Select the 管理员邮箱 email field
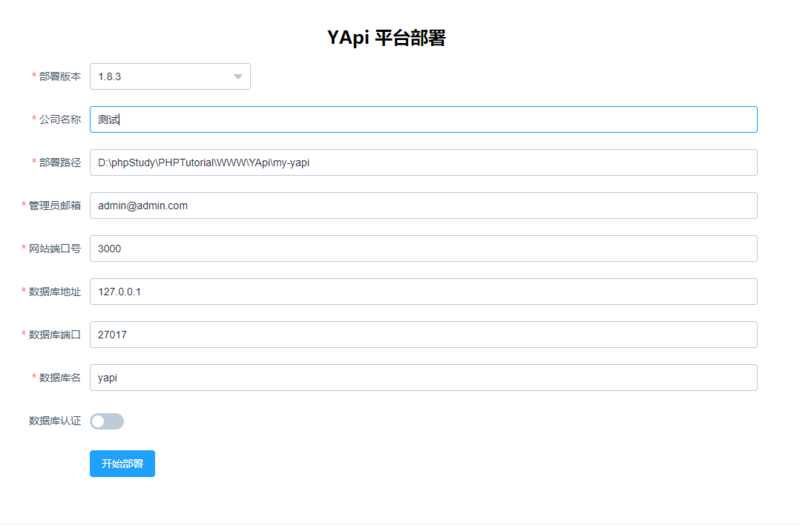 [x=423, y=206]
